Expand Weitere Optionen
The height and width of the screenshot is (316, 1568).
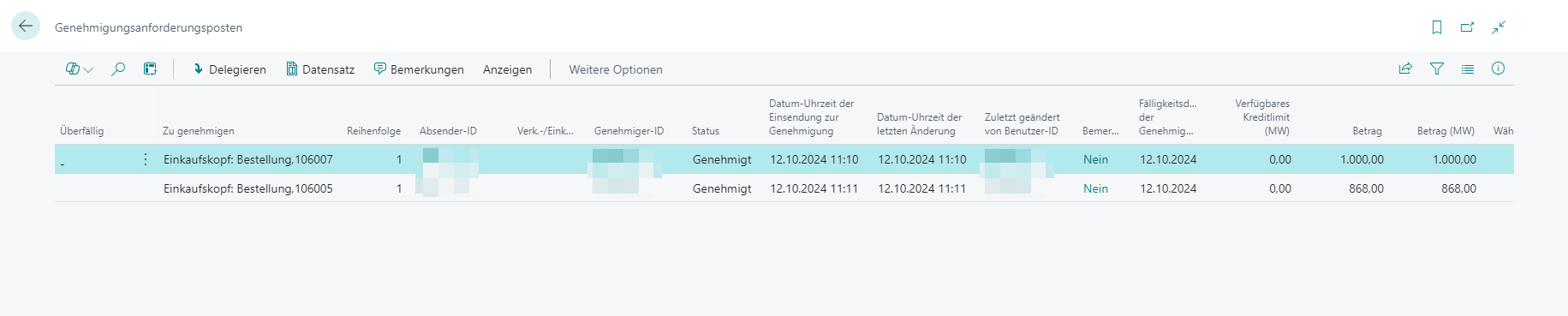pos(616,69)
